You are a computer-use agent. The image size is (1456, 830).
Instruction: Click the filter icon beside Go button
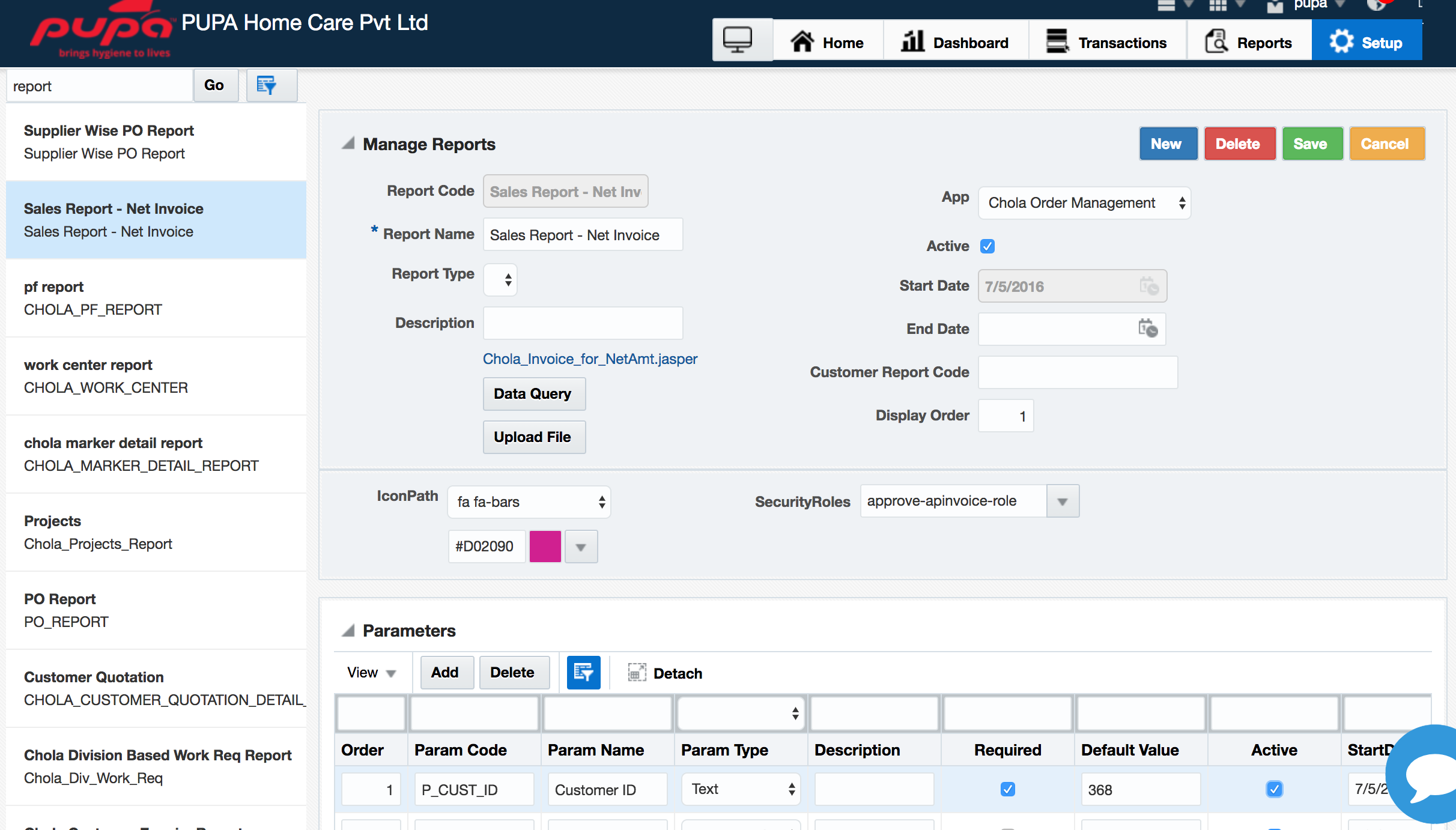[271, 85]
